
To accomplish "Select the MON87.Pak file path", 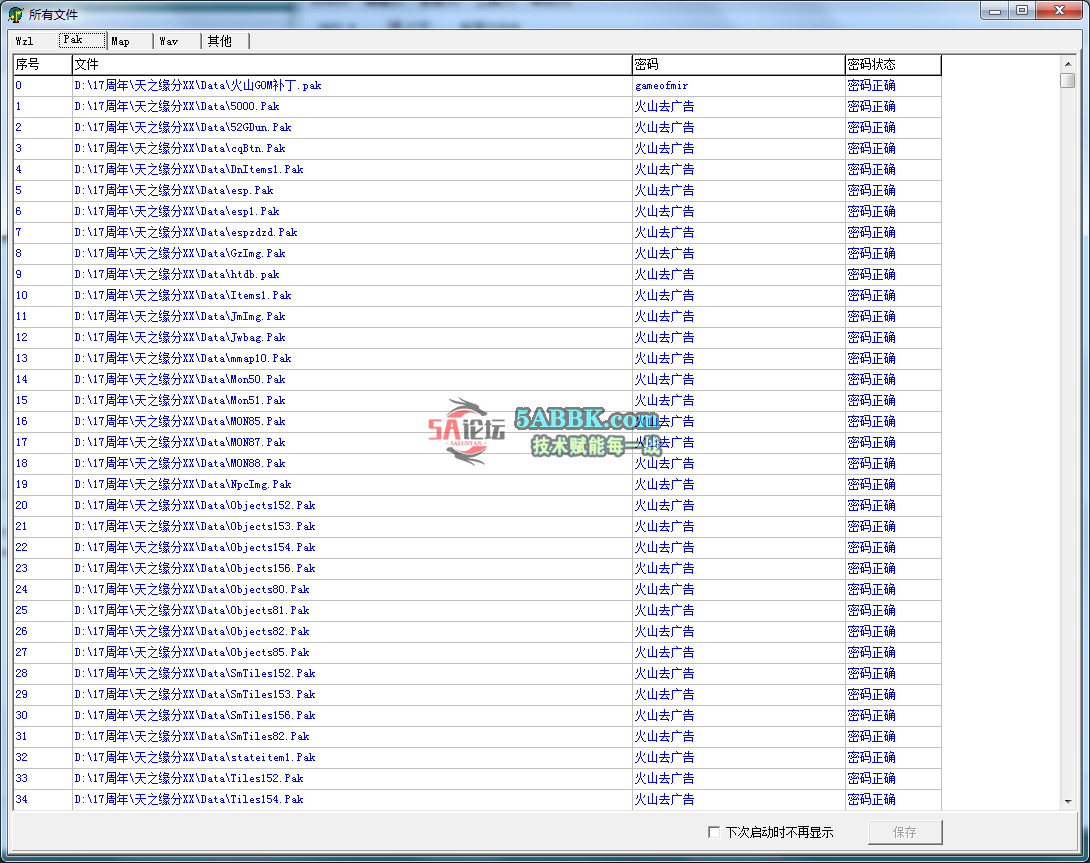I will click(180, 442).
